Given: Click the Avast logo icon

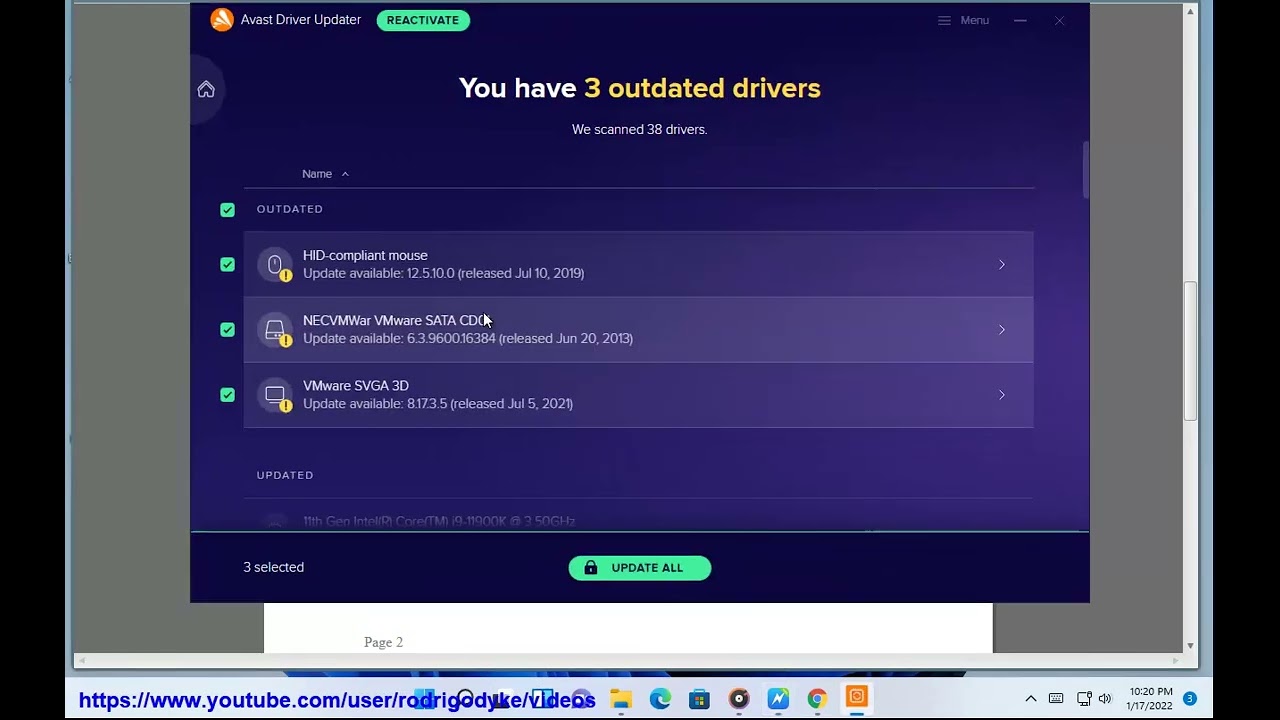Looking at the screenshot, I should [x=222, y=20].
